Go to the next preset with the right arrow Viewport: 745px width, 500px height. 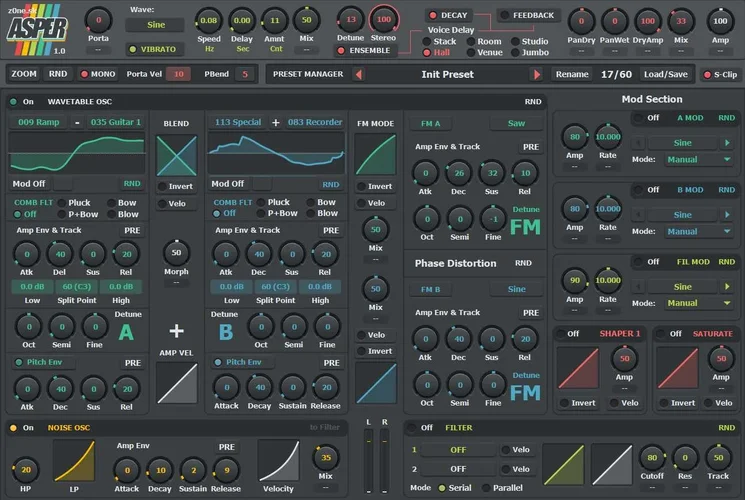(537, 74)
